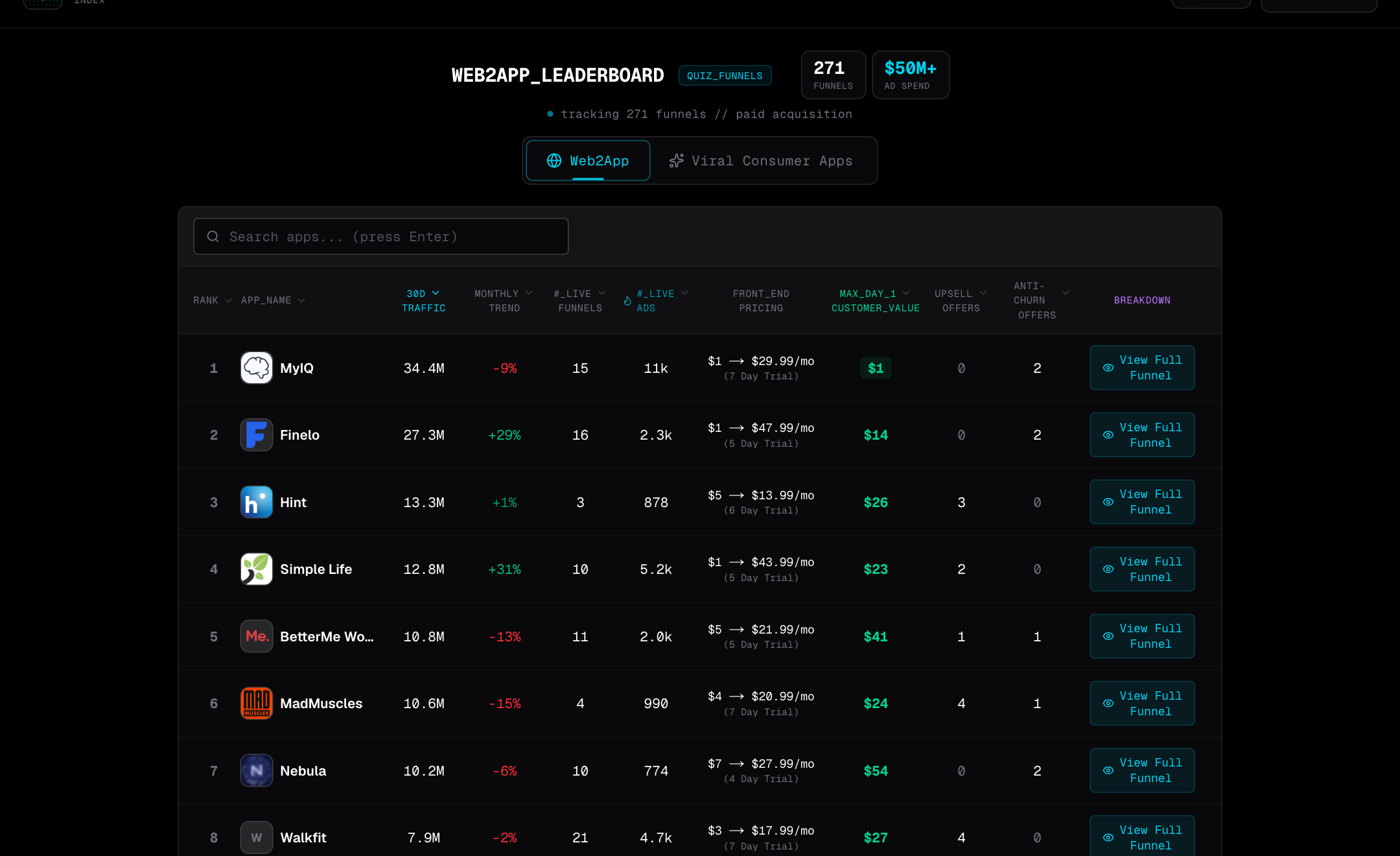
Task: Sort by MAX_DAY_1 CUSTOMER_VALUE chevron
Action: coord(906,293)
